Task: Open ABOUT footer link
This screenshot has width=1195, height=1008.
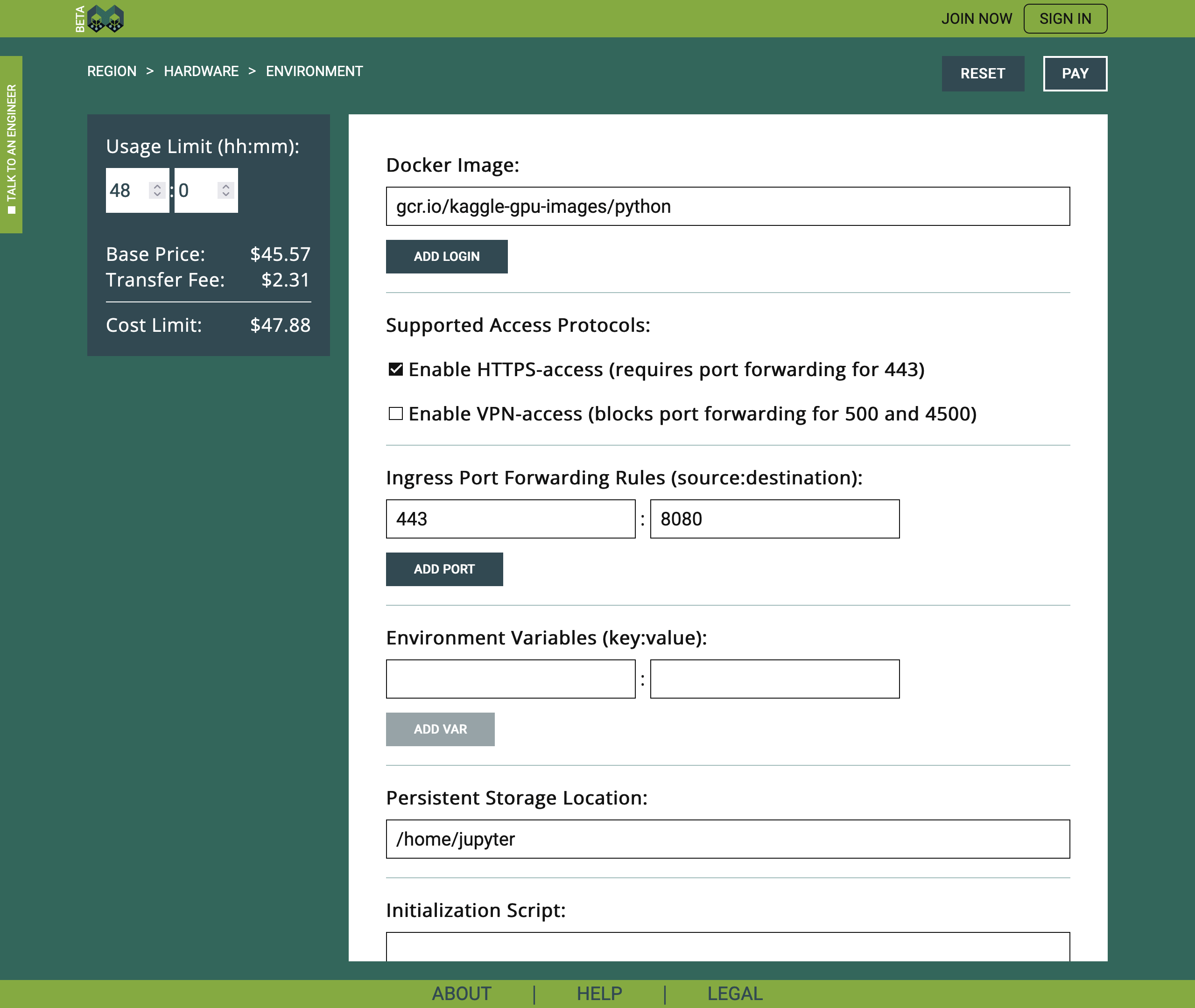Action: (x=461, y=994)
